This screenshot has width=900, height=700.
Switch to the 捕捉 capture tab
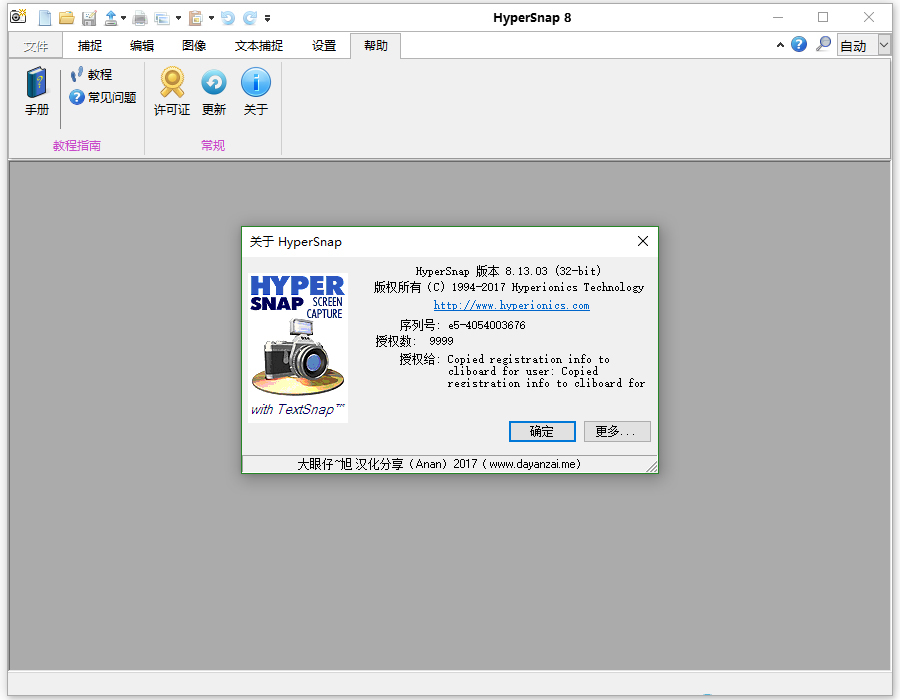[90, 46]
